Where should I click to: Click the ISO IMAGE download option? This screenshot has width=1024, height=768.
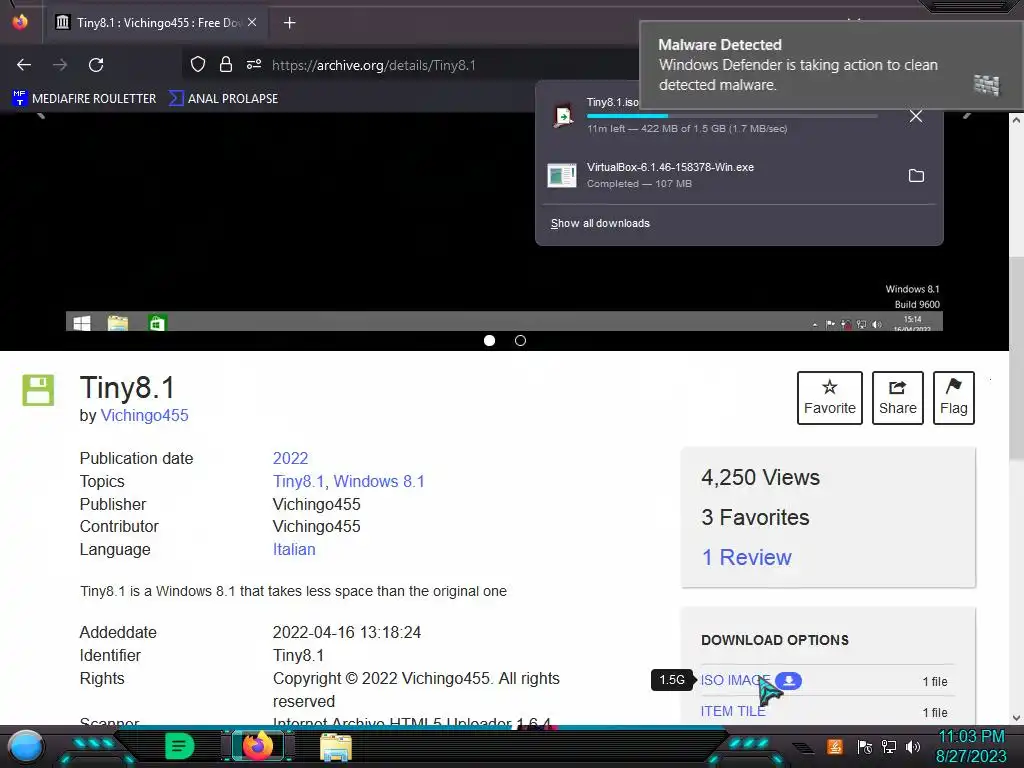735,680
